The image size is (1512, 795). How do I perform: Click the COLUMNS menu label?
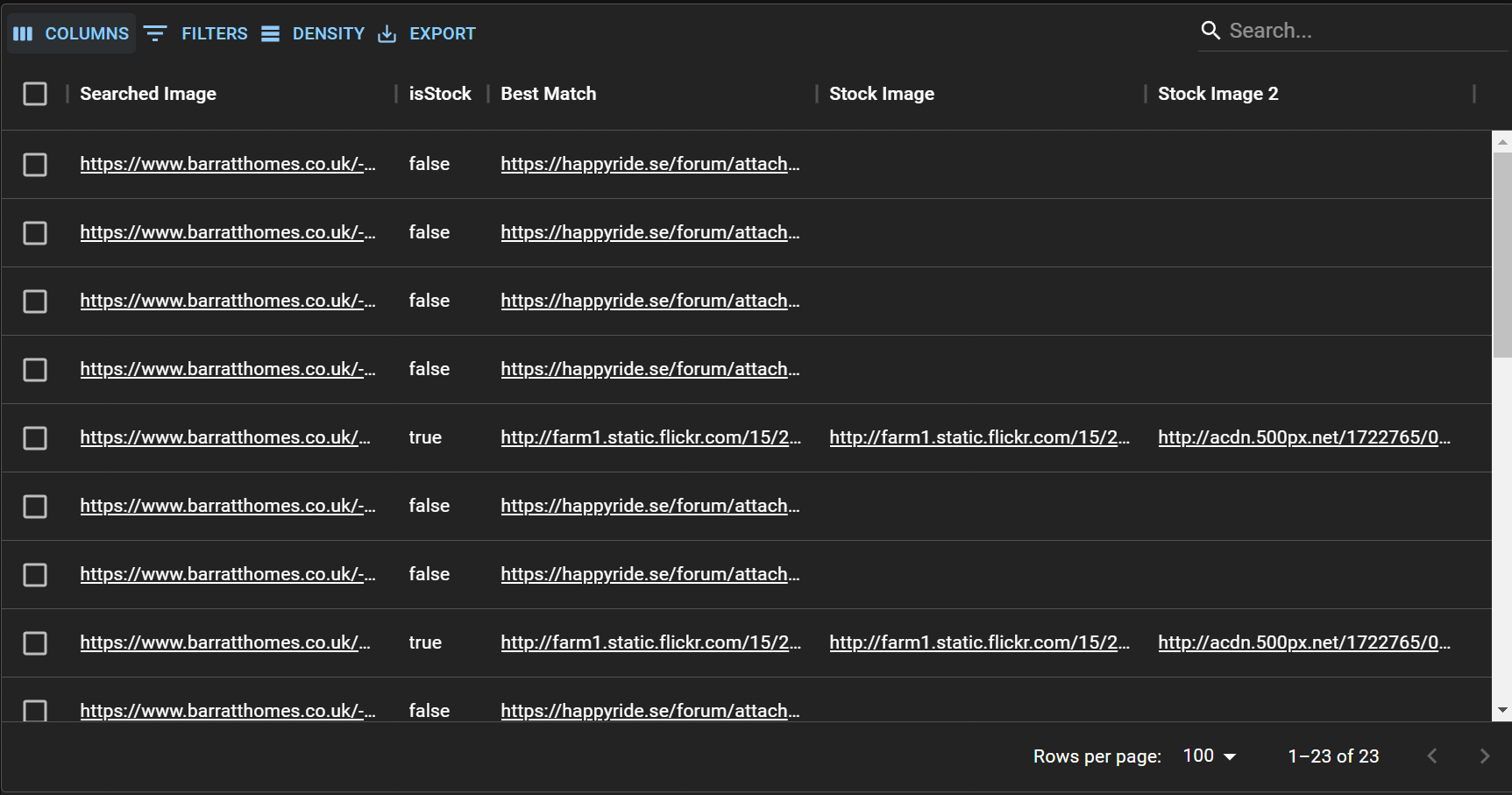pos(86,33)
